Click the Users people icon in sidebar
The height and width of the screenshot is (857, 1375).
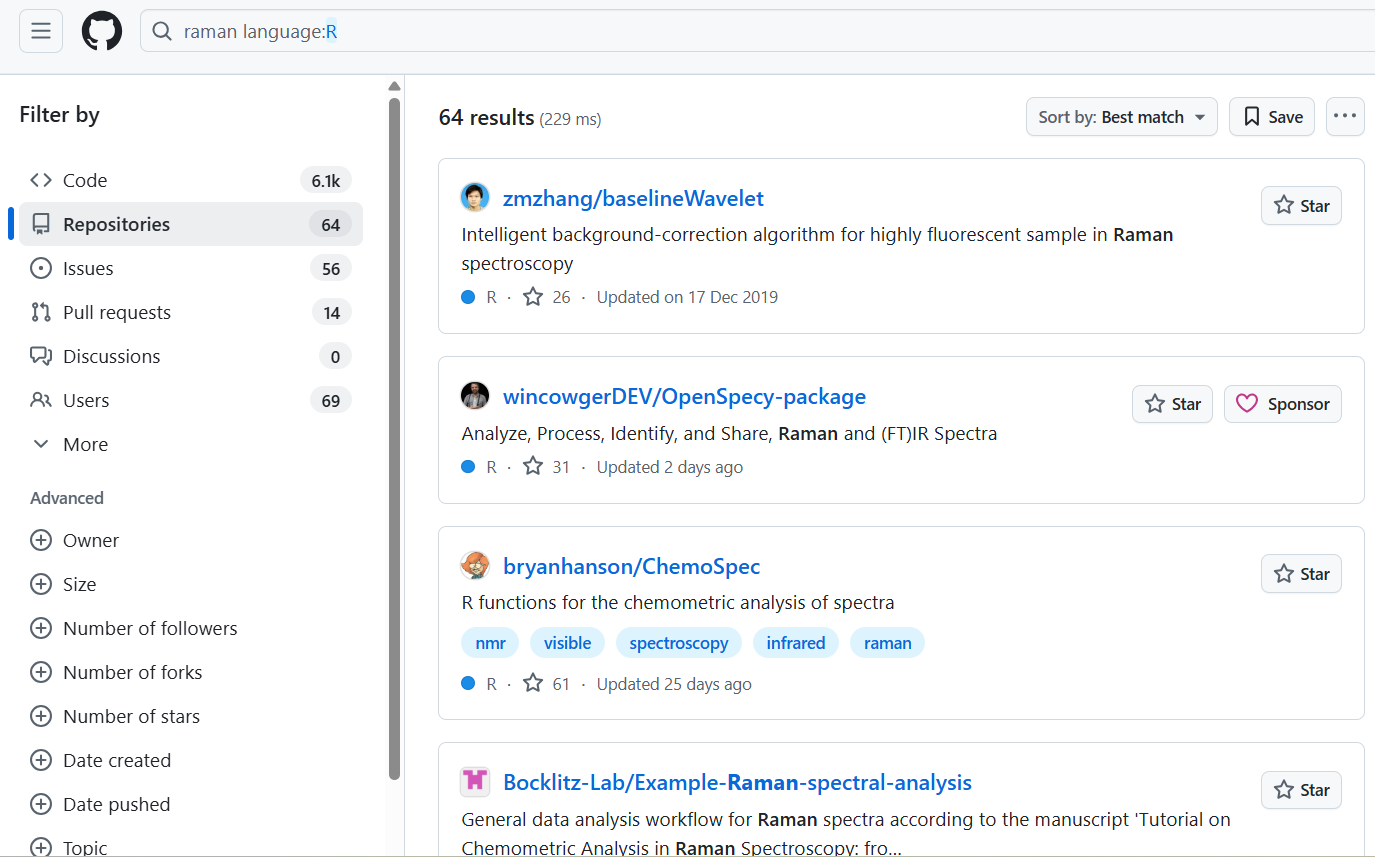pos(41,400)
